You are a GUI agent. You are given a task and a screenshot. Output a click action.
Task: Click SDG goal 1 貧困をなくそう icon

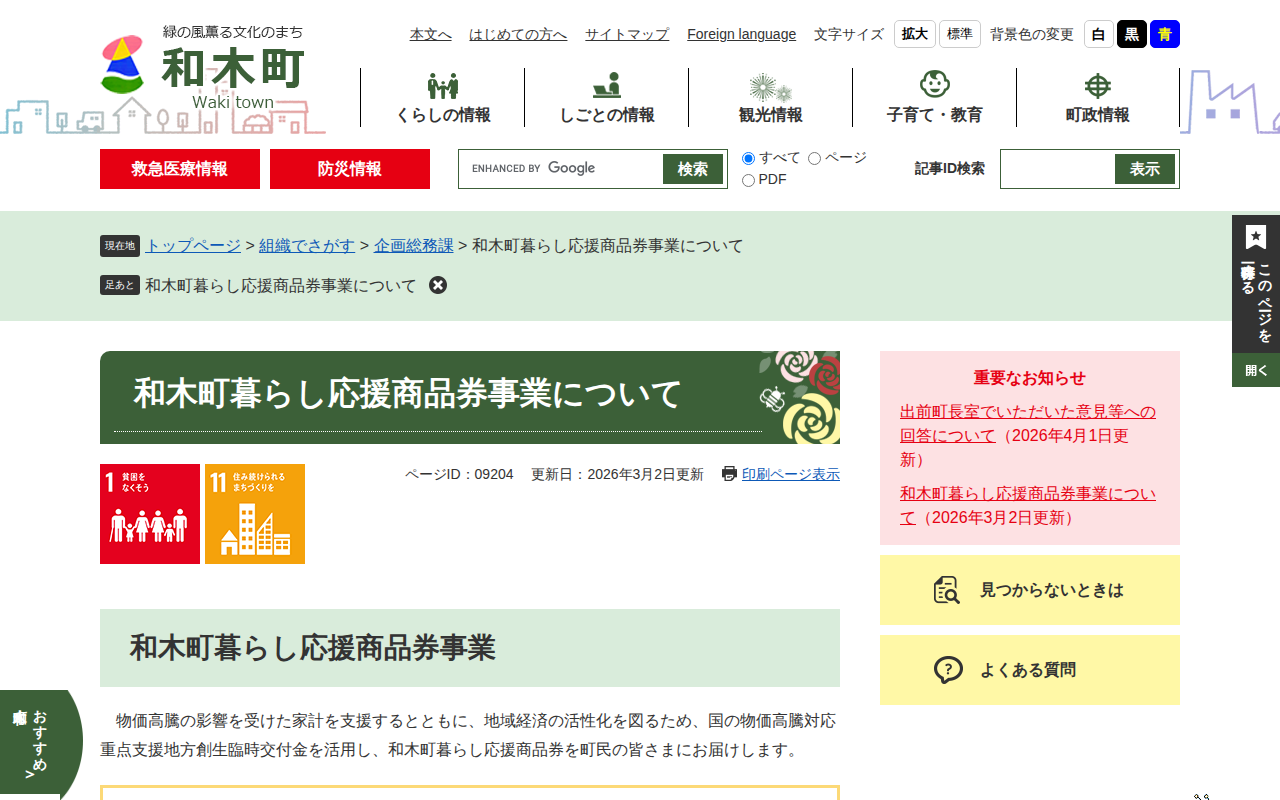pos(150,514)
